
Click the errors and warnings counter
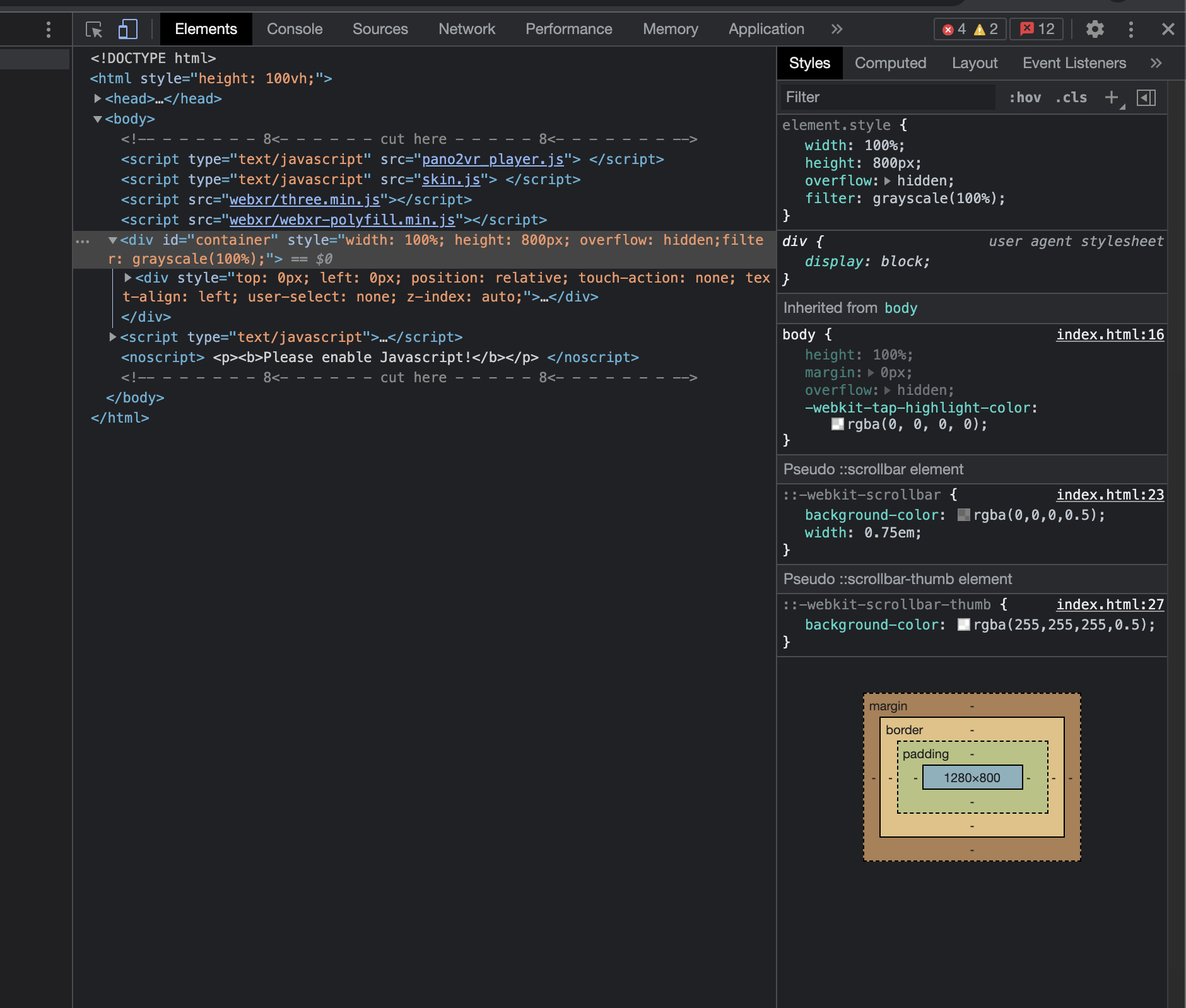(x=970, y=29)
